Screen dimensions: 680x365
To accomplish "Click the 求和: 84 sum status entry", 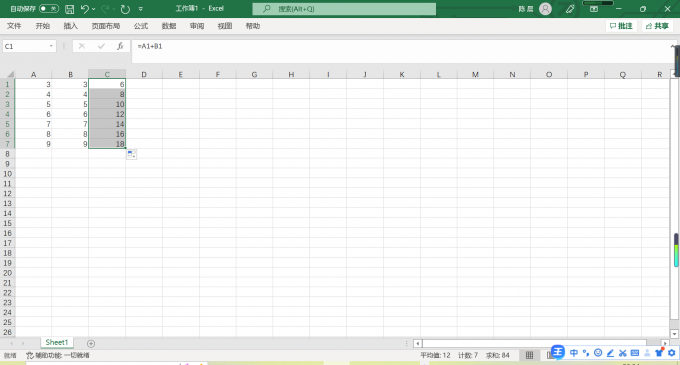I will coord(497,355).
